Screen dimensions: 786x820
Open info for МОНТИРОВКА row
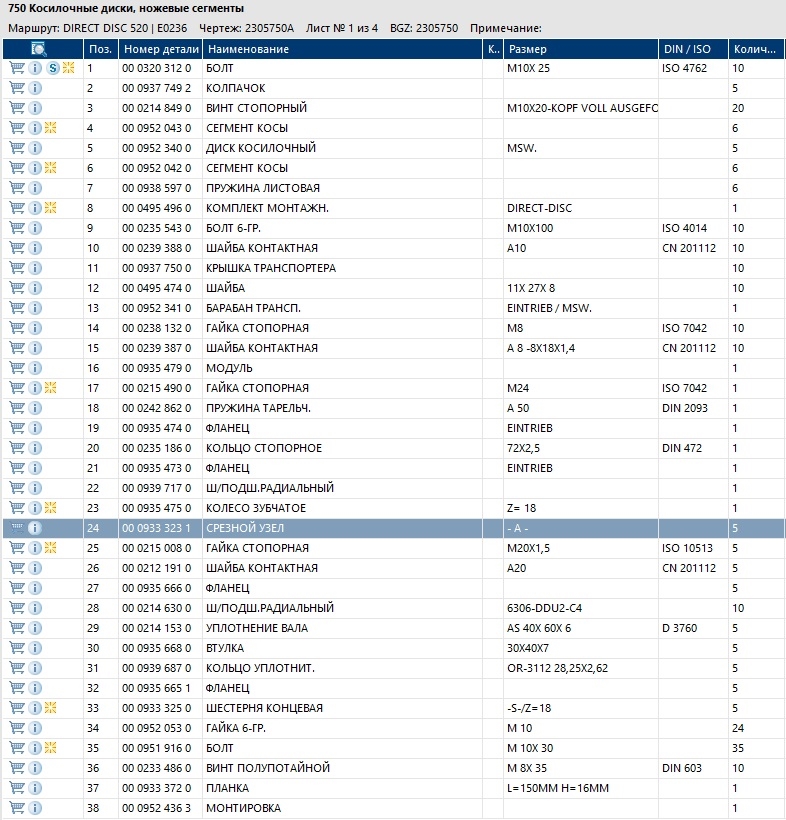pos(35,808)
